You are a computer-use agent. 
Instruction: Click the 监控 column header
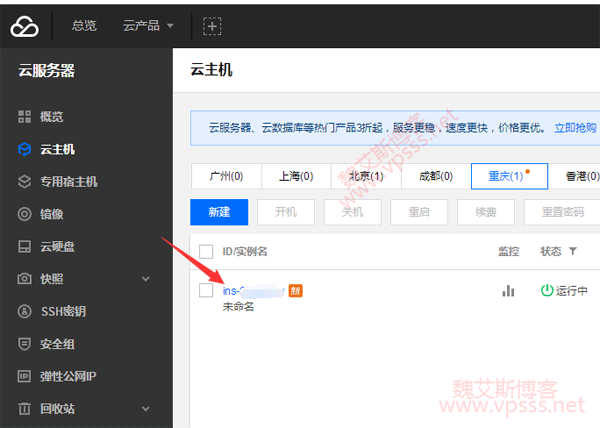point(509,251)
